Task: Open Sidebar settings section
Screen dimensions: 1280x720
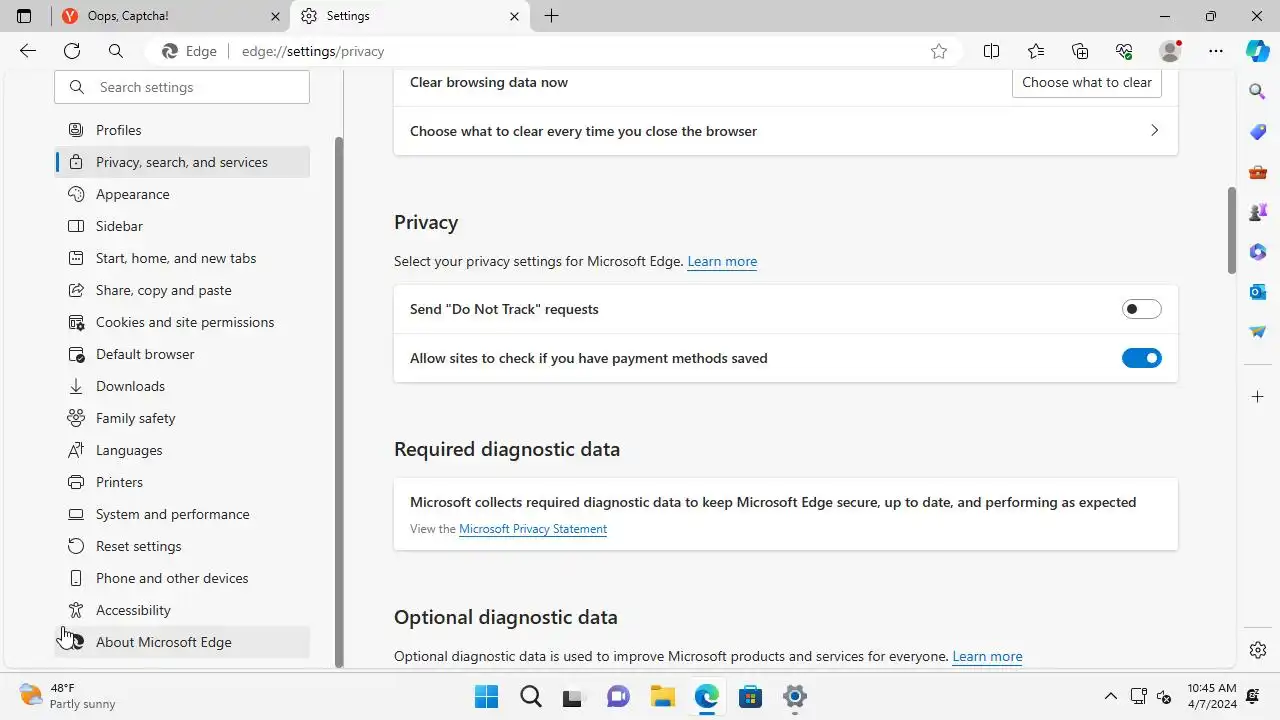Action: (x=182, y=226)
